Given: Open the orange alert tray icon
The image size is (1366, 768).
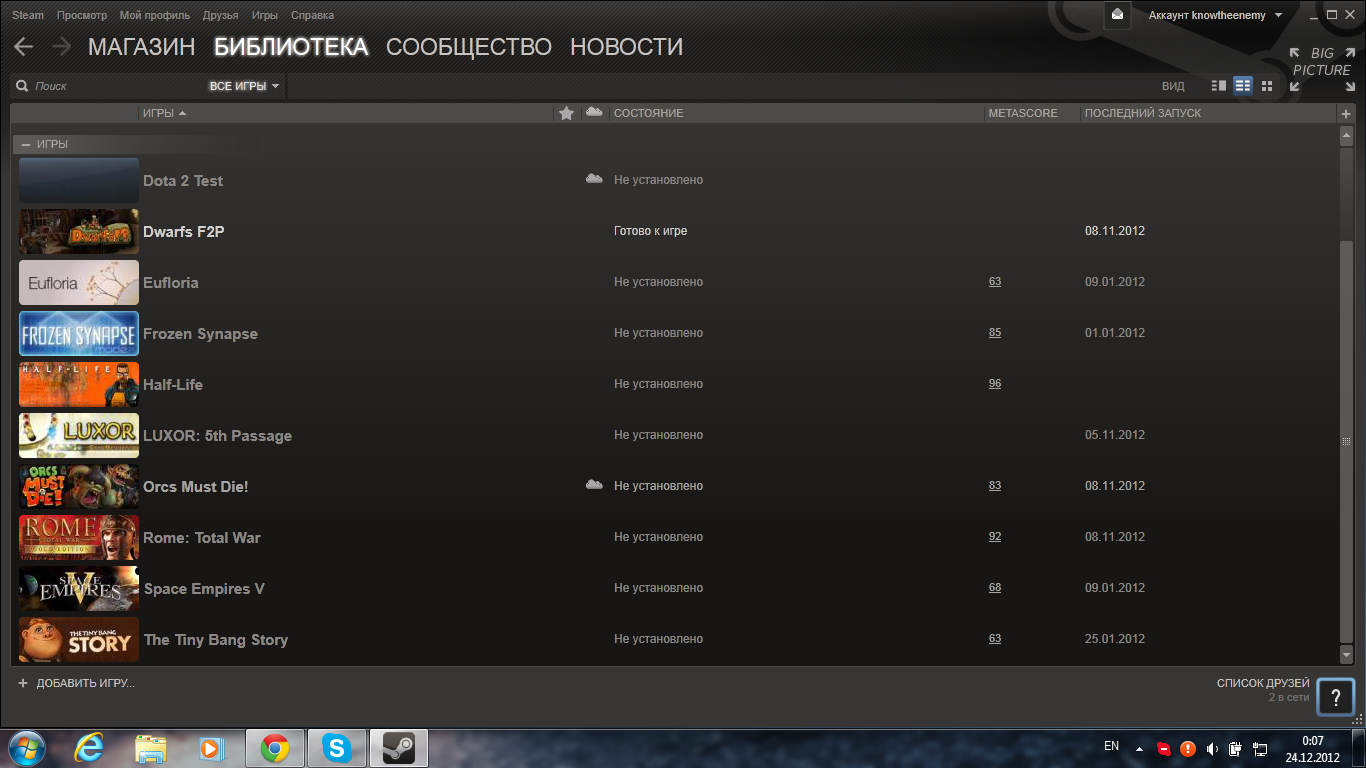Looking at the screenshot, I should (x=1187, y=748).
